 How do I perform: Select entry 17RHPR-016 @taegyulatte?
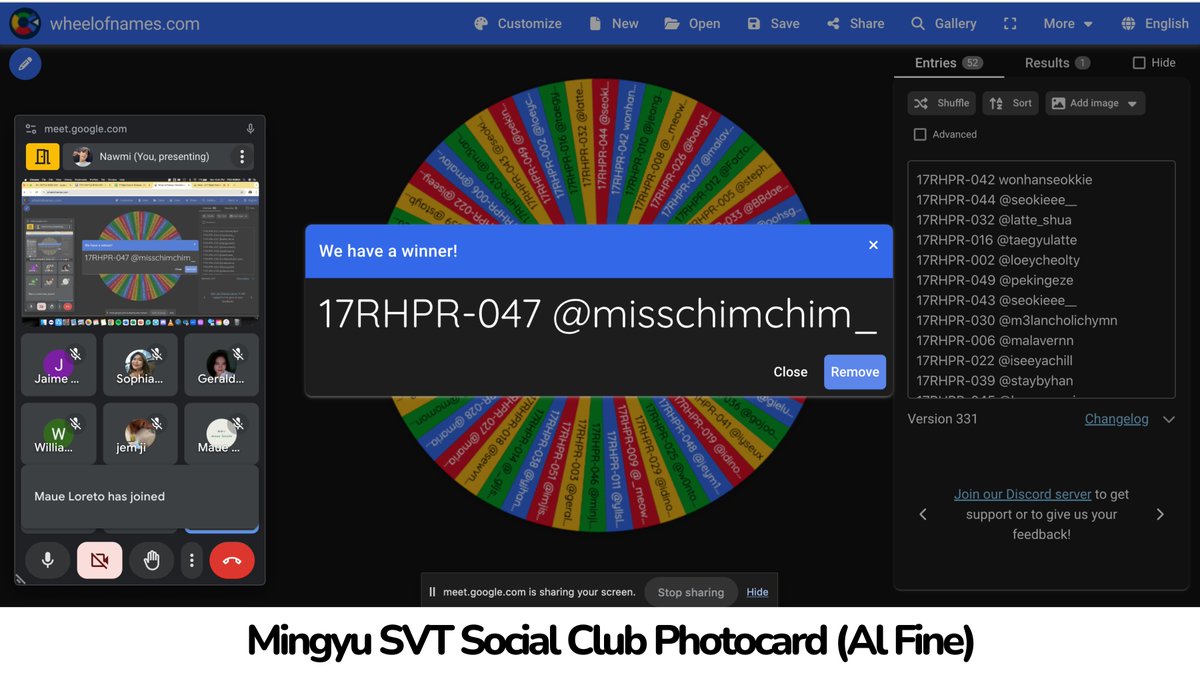tap(996, 240)
